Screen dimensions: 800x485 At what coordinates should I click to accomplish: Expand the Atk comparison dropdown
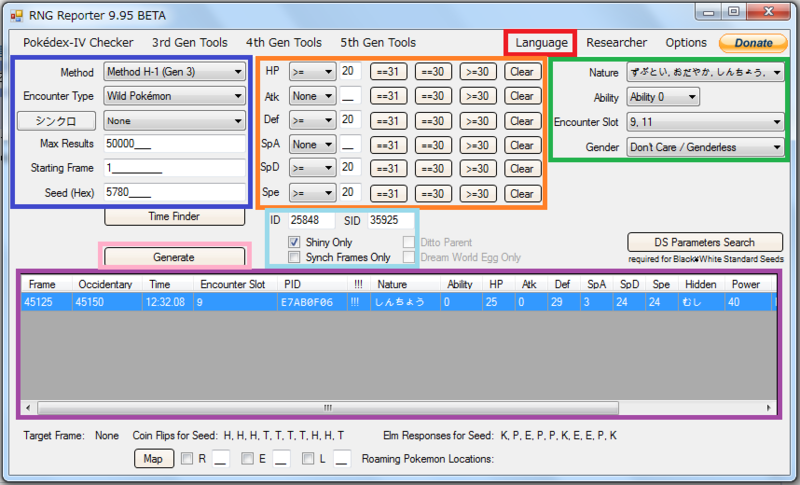[312, 96]
